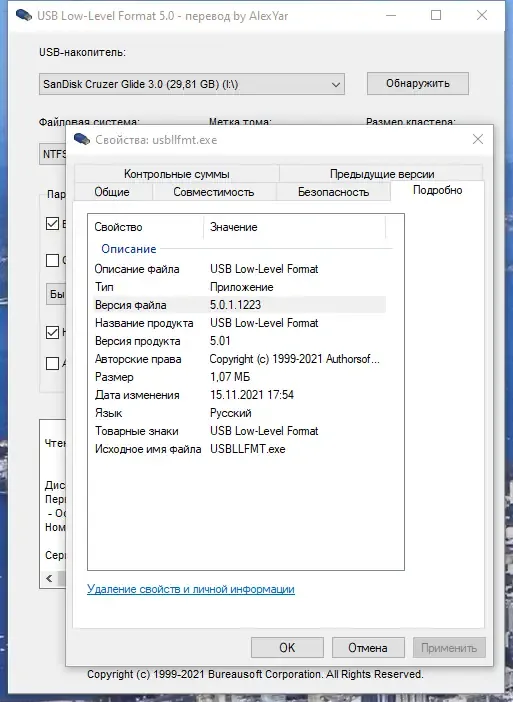The width and height of the screenshot is (513, 702).
Task: Click the left scroll arrow in info pane
Action: pyautogui.click(x=49, y=578)
